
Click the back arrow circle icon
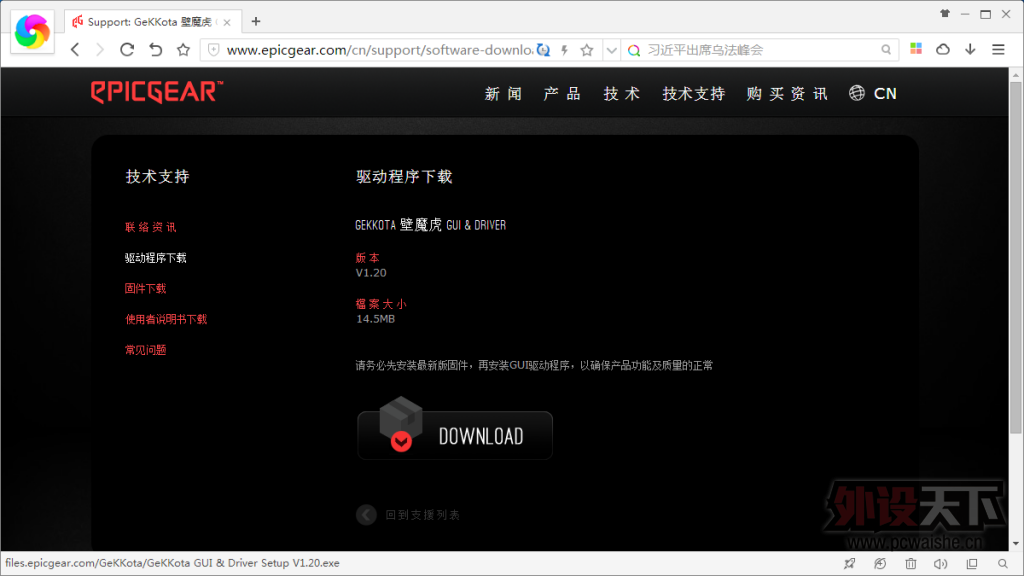pos(366,515)
